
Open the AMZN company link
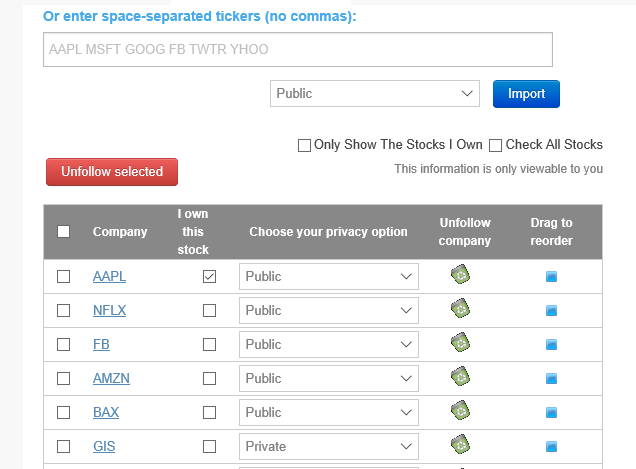111,379
